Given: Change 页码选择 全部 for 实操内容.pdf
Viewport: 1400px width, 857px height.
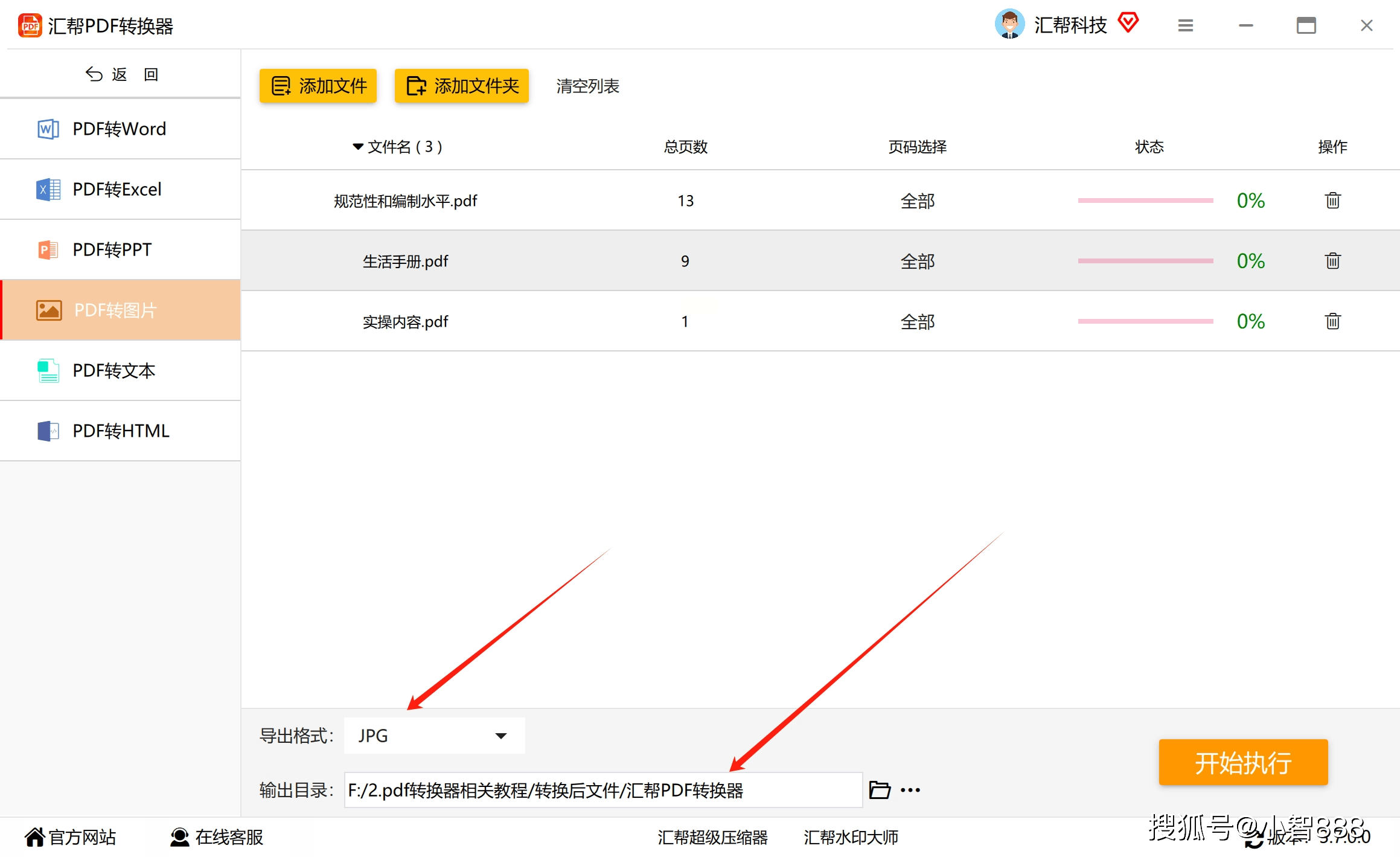Looking at the screenshot, I should (918, 321).
